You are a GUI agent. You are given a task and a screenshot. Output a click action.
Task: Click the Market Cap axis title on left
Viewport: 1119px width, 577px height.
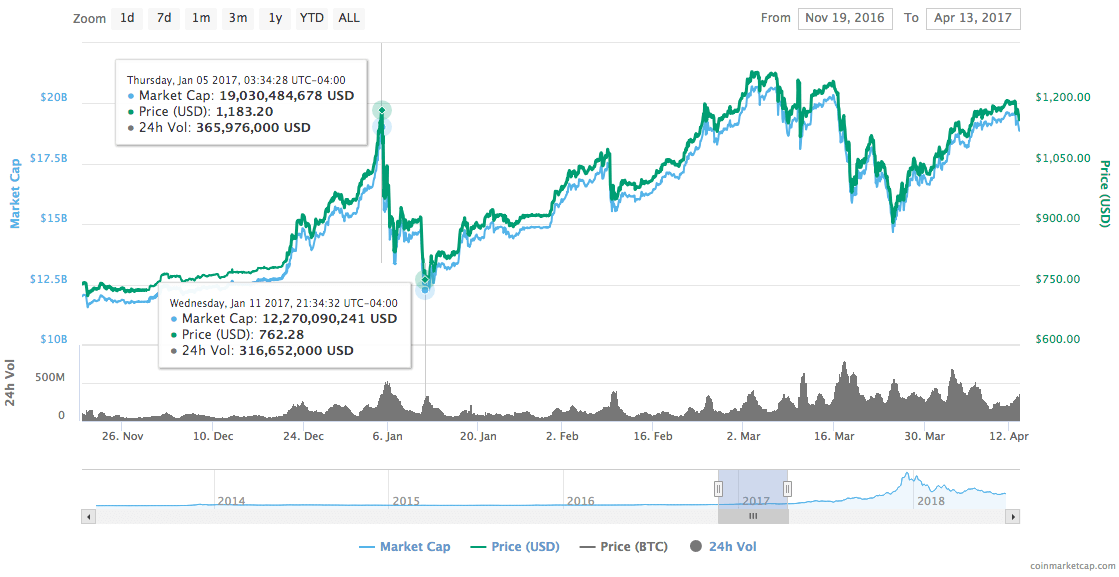click(x=15, y=194)
